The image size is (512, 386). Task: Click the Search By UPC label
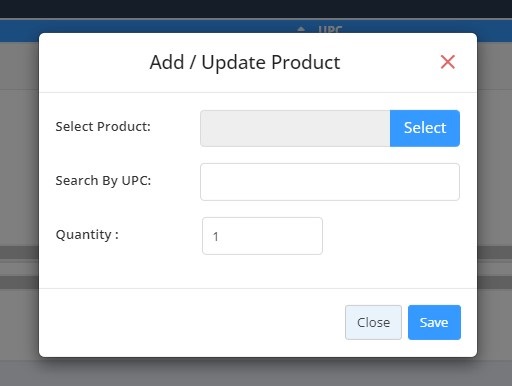pyautogui.click(x=103, y=181)
